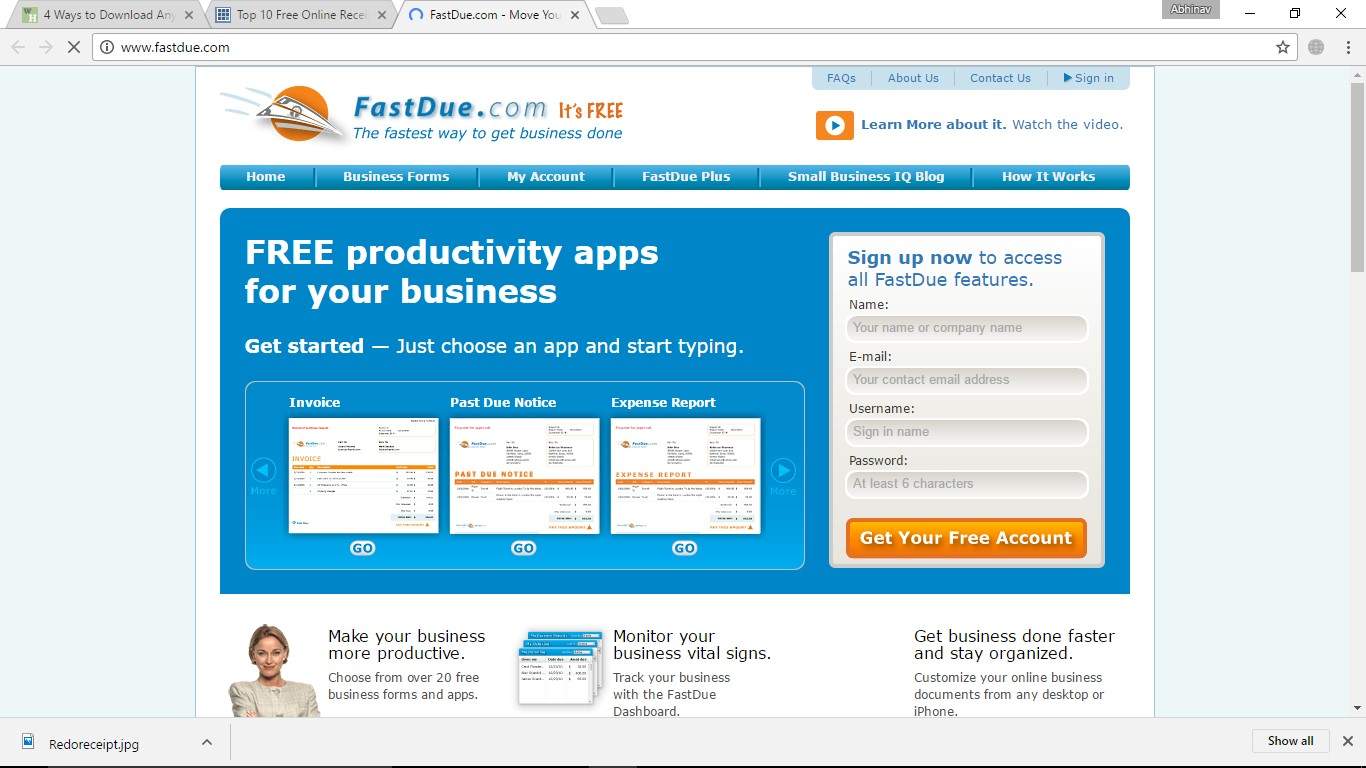Close the downloads bar
Image resolution: width=1366 pixels, height=768 pixels.
coord(1347,741)
